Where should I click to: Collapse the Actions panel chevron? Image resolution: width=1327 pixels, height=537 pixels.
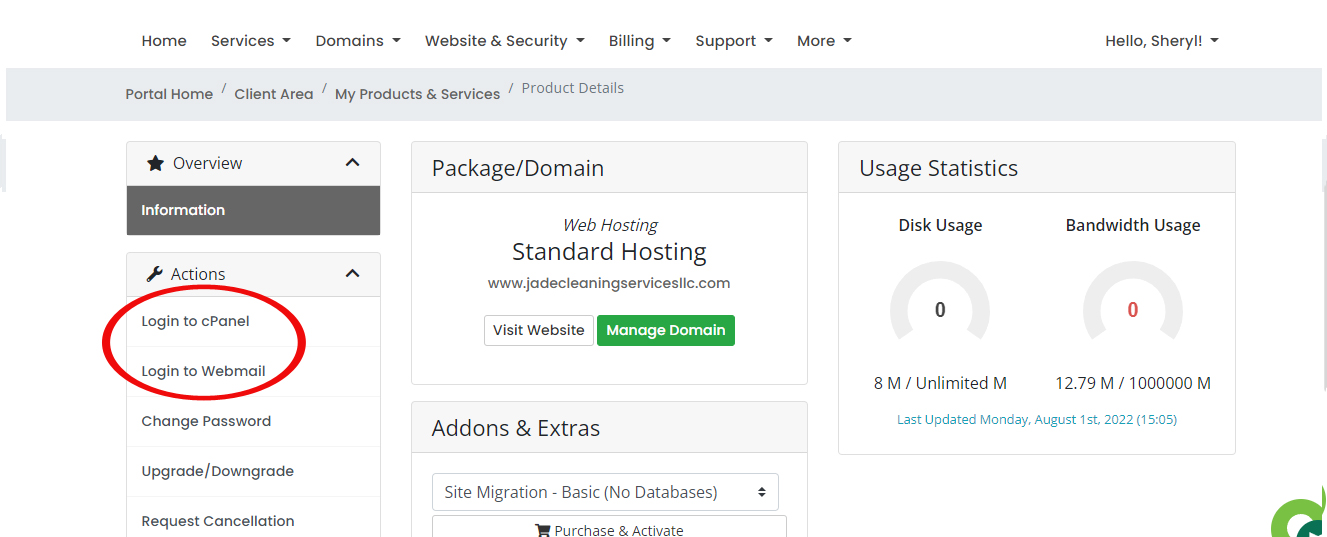tap(352, 274)
